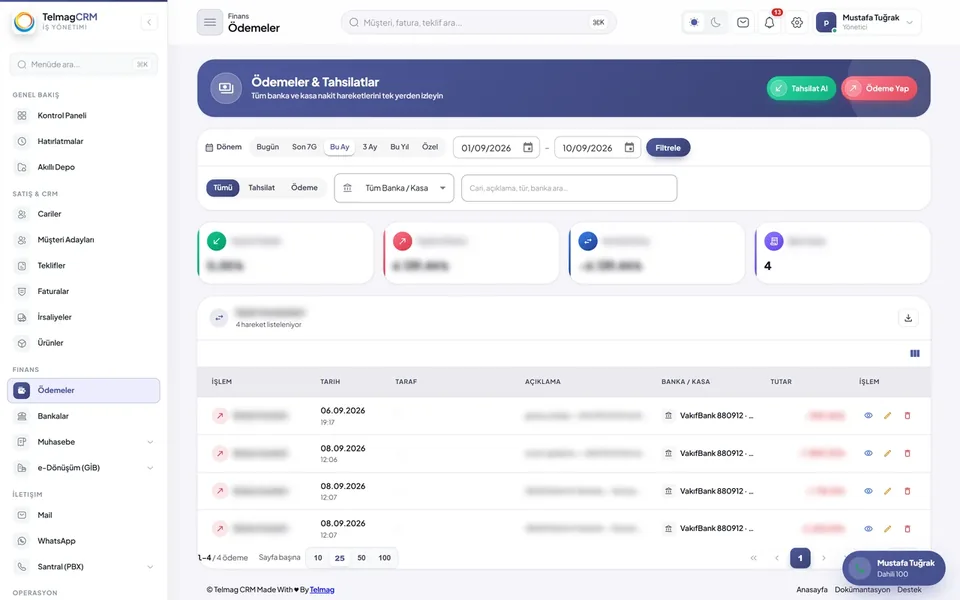Image resolution: width=960 pixels, height=600 pixels.
Task: Open Kontrol Paneli in the sidebar
Action: (84, 115)
